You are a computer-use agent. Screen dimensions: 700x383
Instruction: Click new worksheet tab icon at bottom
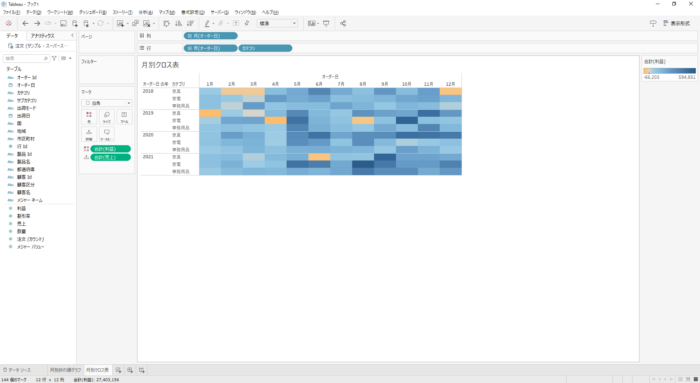click(x=118, y=370)
